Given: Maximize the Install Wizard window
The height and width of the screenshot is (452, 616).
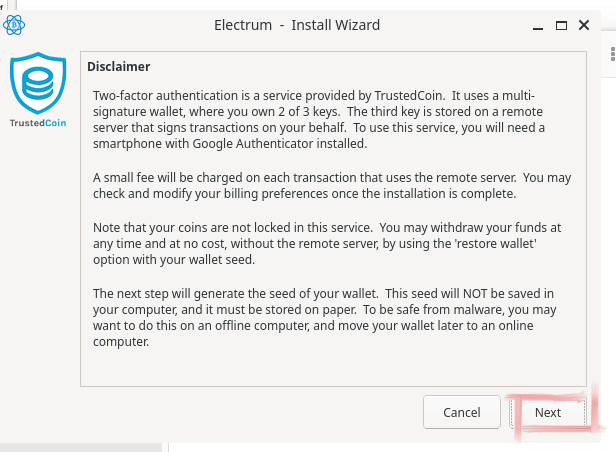Looking at the screenshot, I should click(x=561, y=24).
